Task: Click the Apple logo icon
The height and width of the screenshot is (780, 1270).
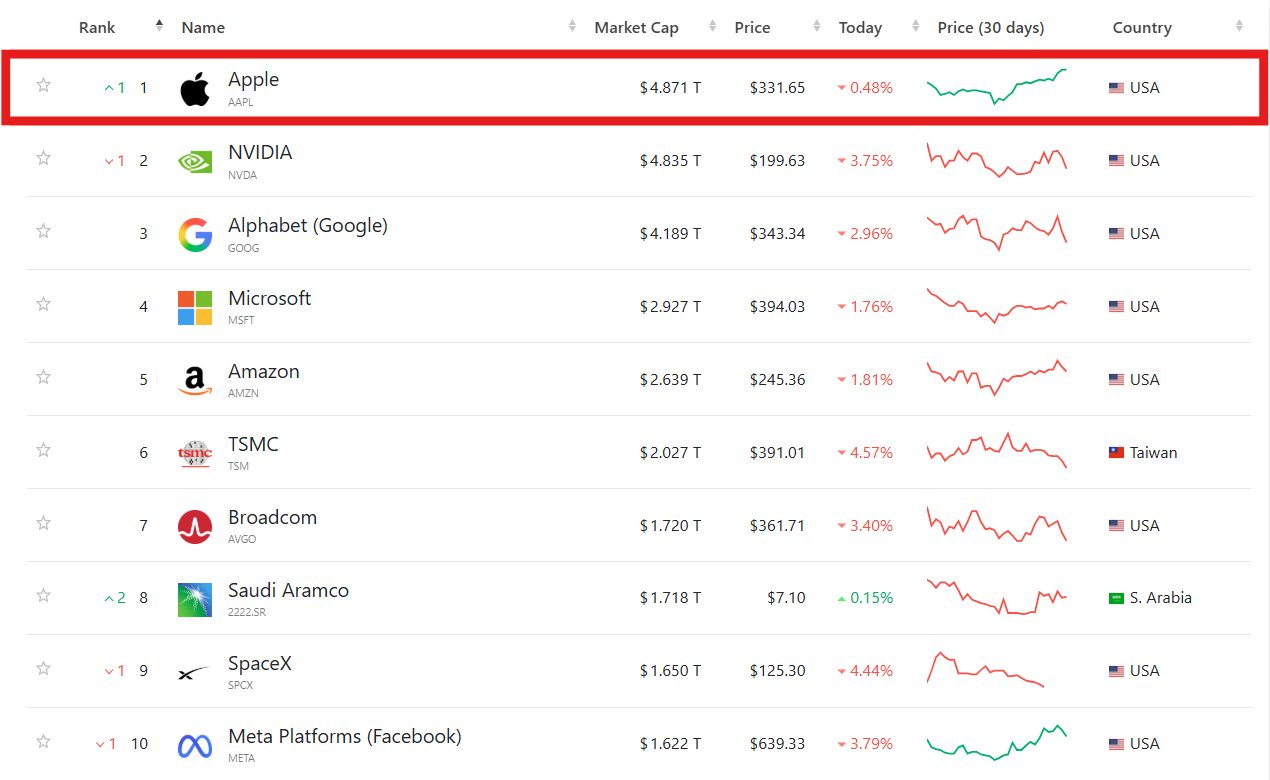Action: pos(195,88)
